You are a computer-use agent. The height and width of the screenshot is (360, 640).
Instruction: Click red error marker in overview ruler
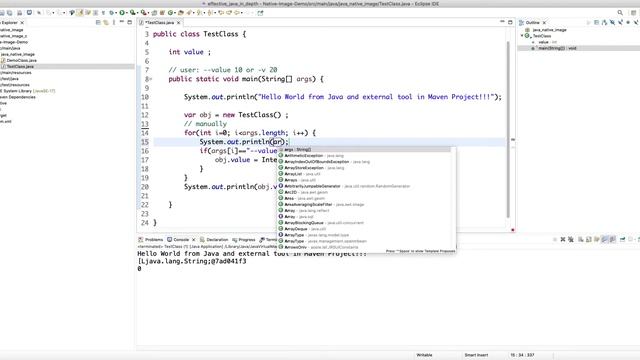tap(513, 230)
